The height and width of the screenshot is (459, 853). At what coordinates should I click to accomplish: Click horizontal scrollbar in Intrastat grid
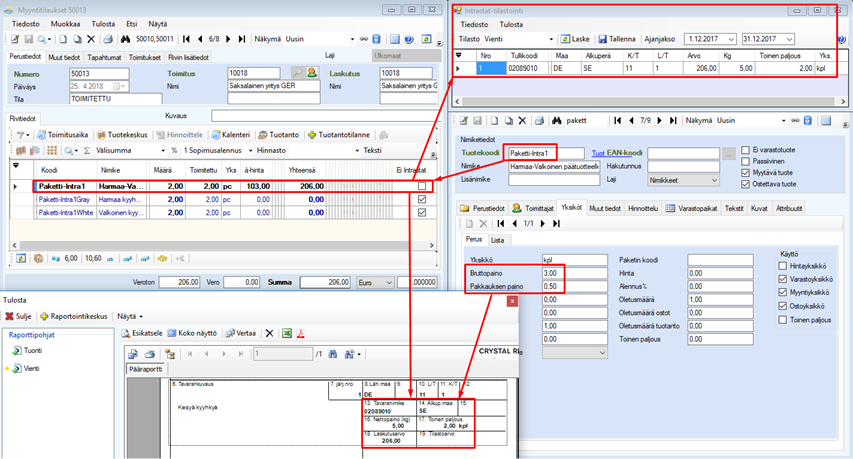[x=650, y=102]
